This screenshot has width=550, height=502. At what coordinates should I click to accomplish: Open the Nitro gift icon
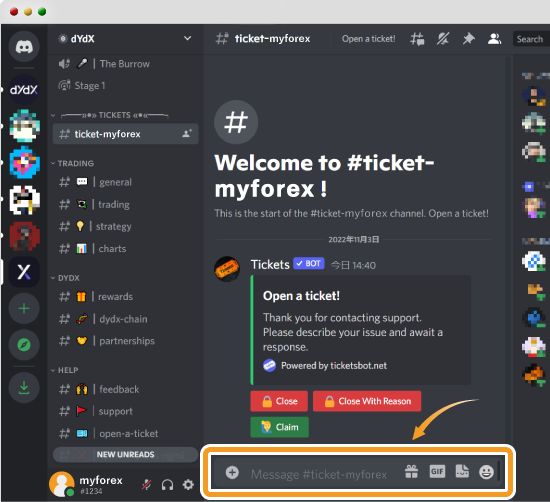point(411,471)
